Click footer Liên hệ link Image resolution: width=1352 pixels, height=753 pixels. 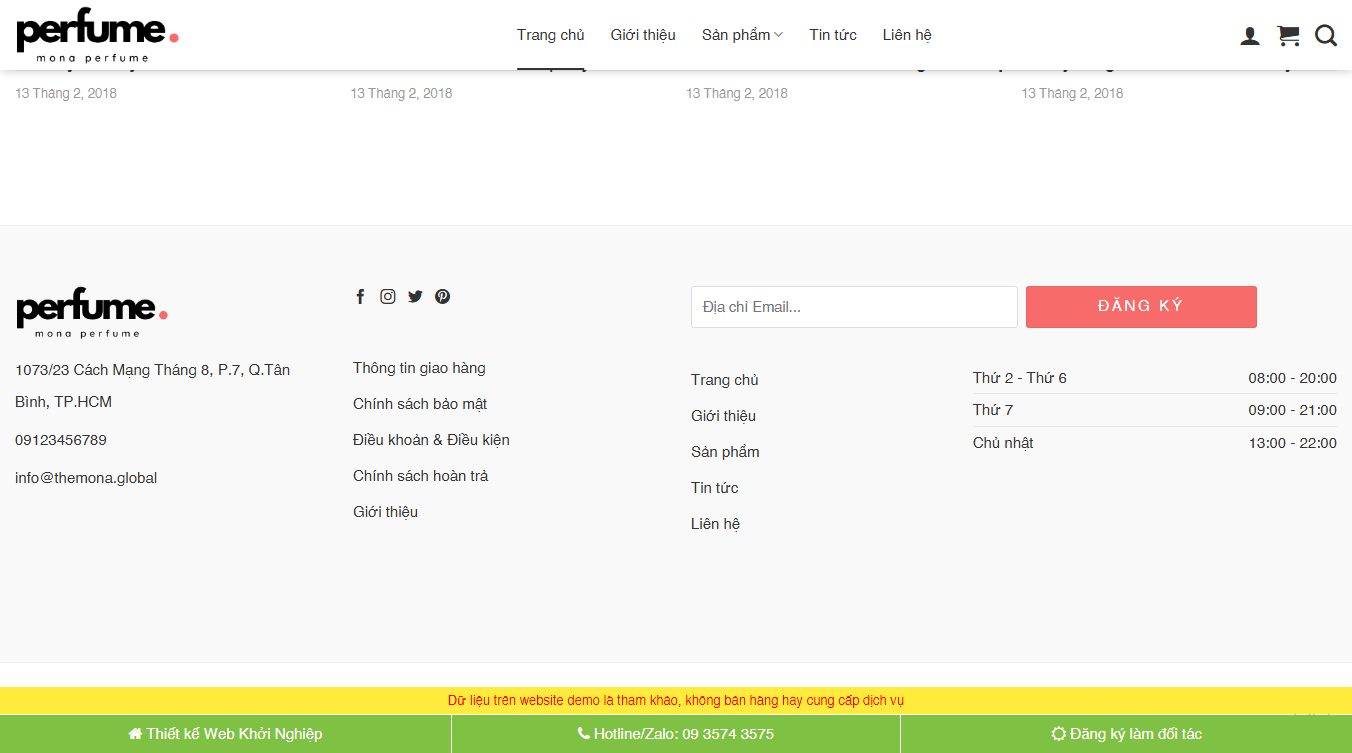pyautogui.click(x=715, y=524)
